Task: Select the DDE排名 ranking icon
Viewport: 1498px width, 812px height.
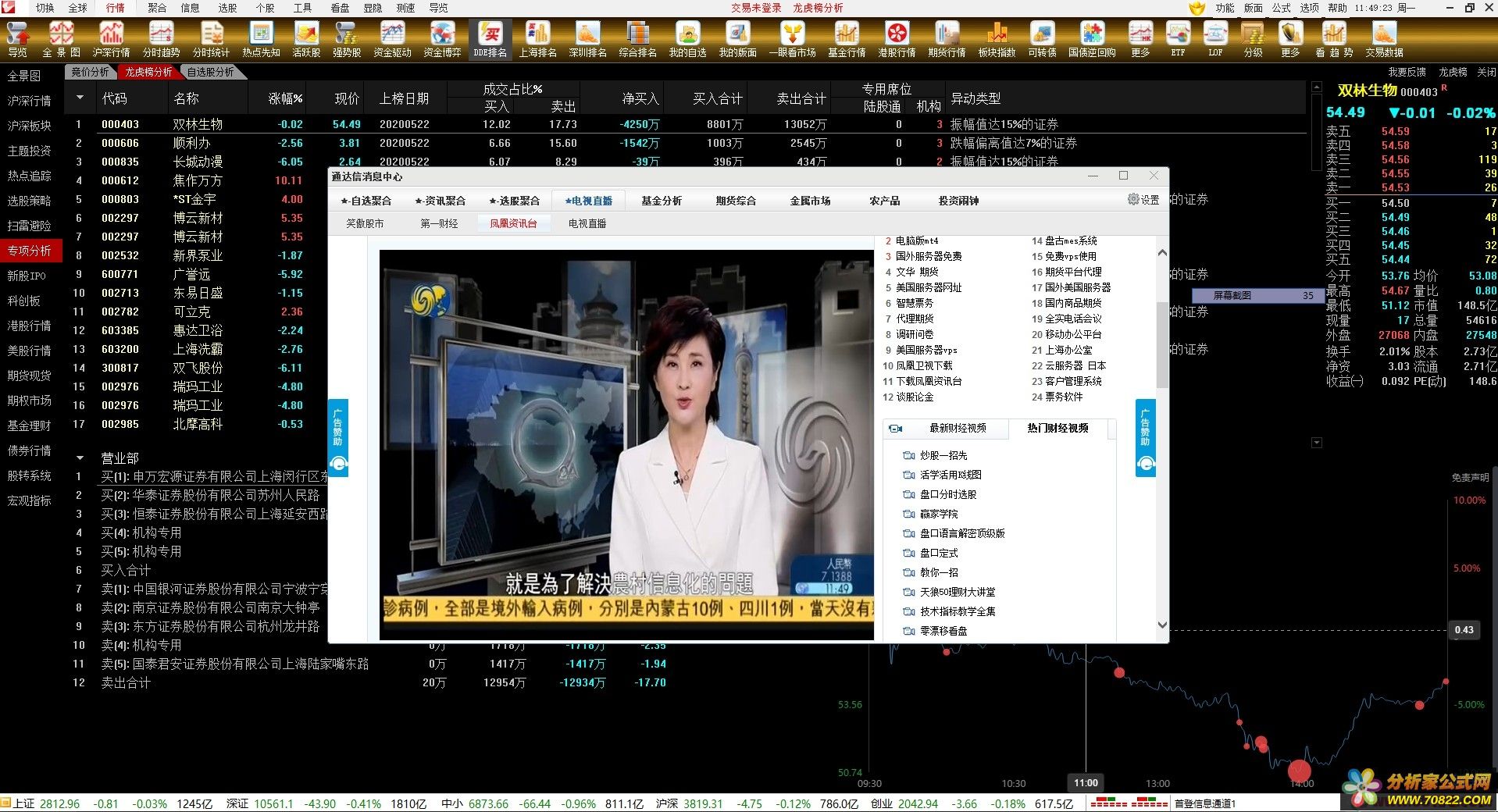Action: click(x=490, y=39)
